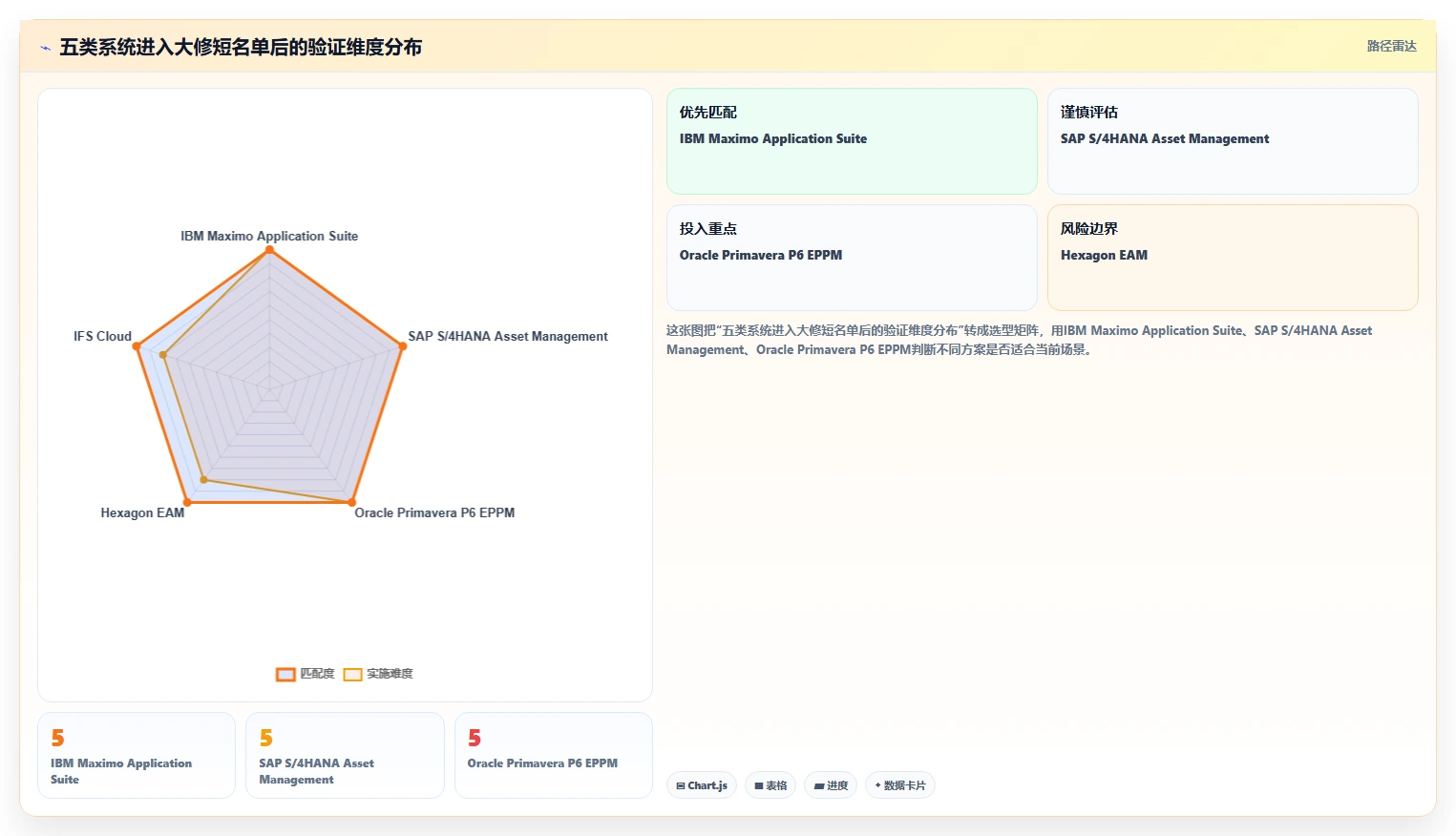The height and width of the screenshot is (836, 1456).
Task: Click the 路径雷达 label in header
Action: pyautogui.click(x=1391, y=46)
